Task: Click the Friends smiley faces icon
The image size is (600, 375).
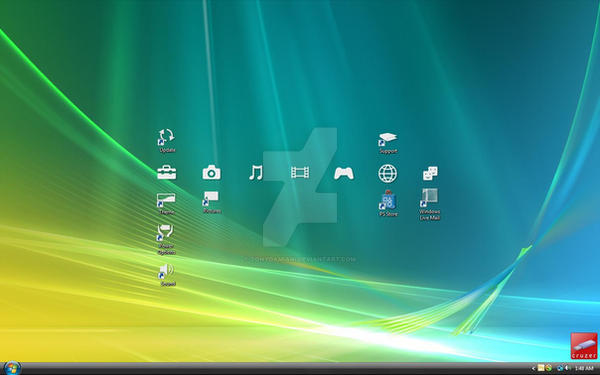Action: tap(430, 173)
